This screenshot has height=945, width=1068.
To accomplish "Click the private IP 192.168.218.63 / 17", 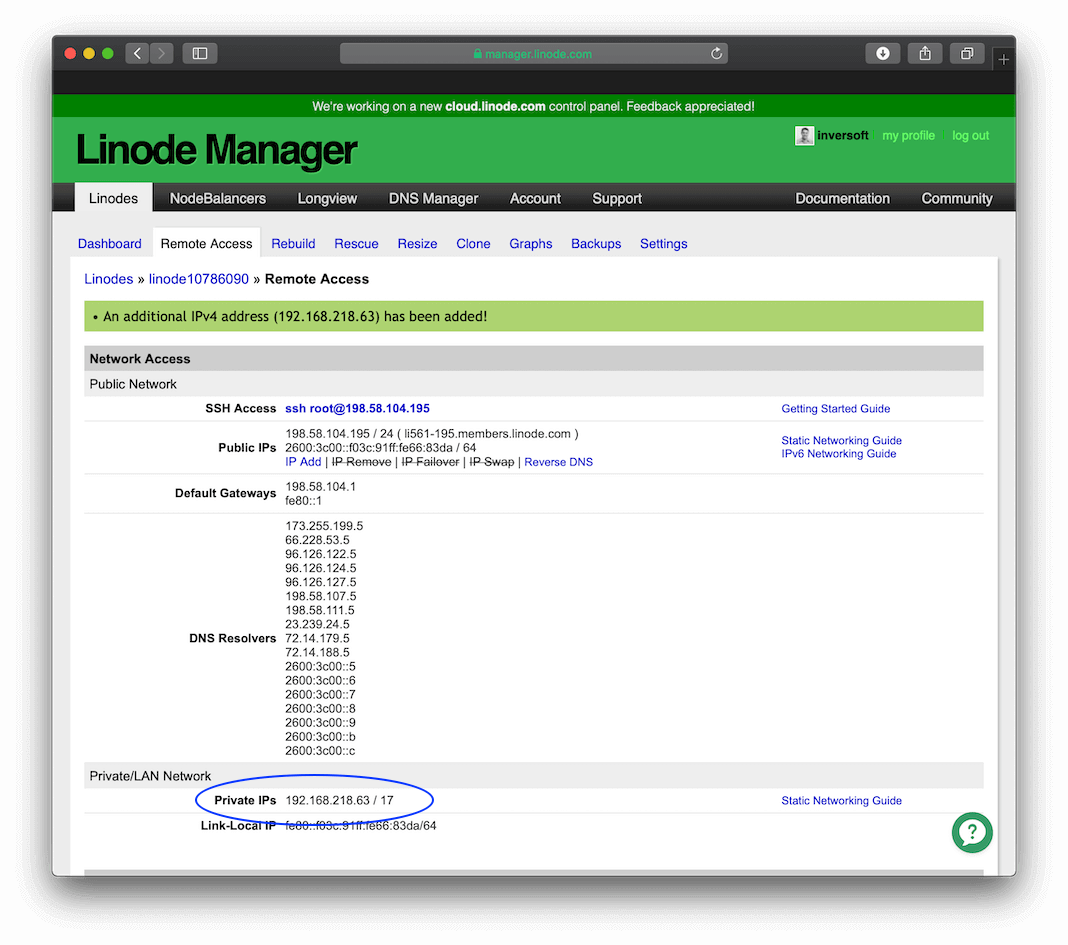I will point(339,801).
